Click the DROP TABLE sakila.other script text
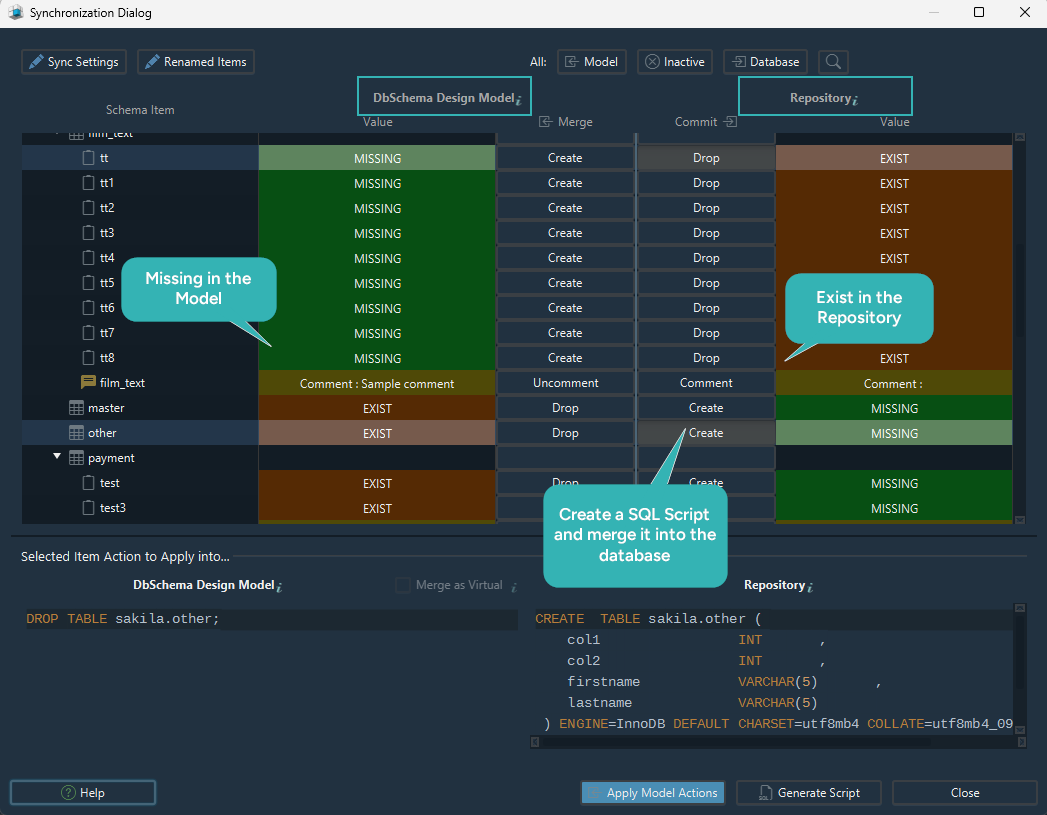Viewport: 1047px width, 815px height. point(123,619)
